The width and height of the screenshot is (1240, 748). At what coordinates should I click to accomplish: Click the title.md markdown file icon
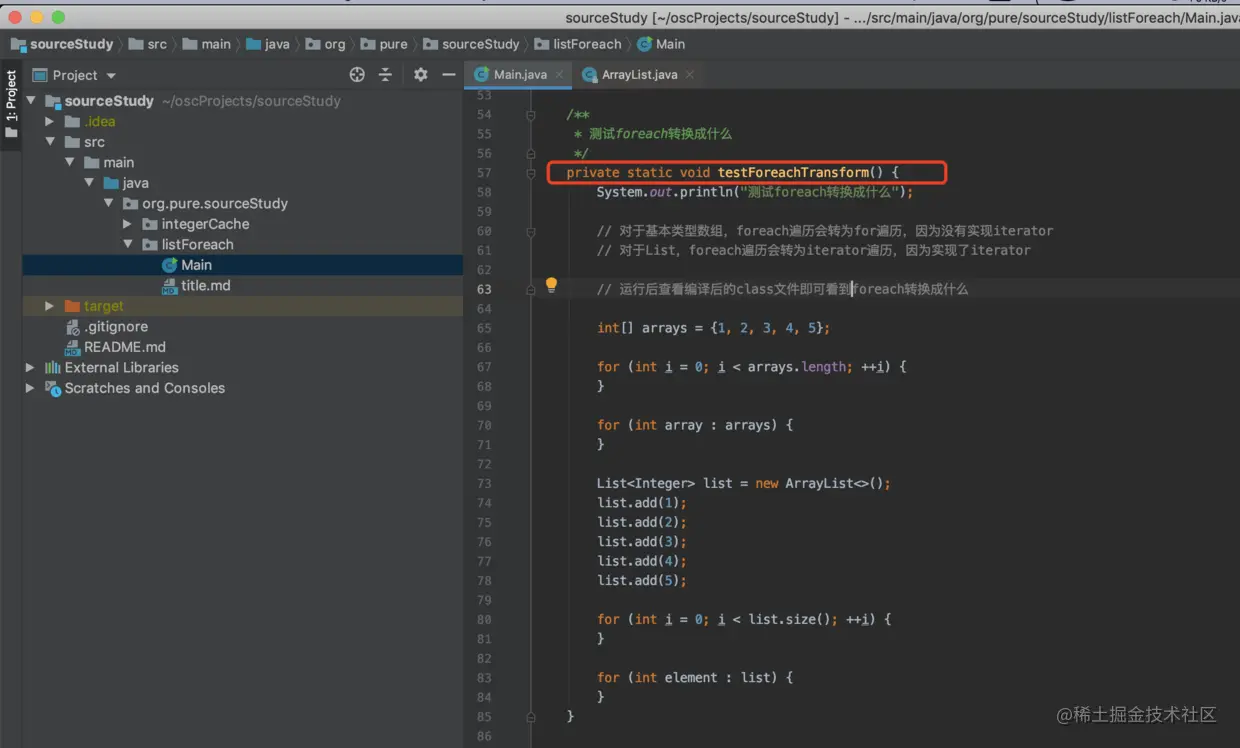tap(169, 286)
